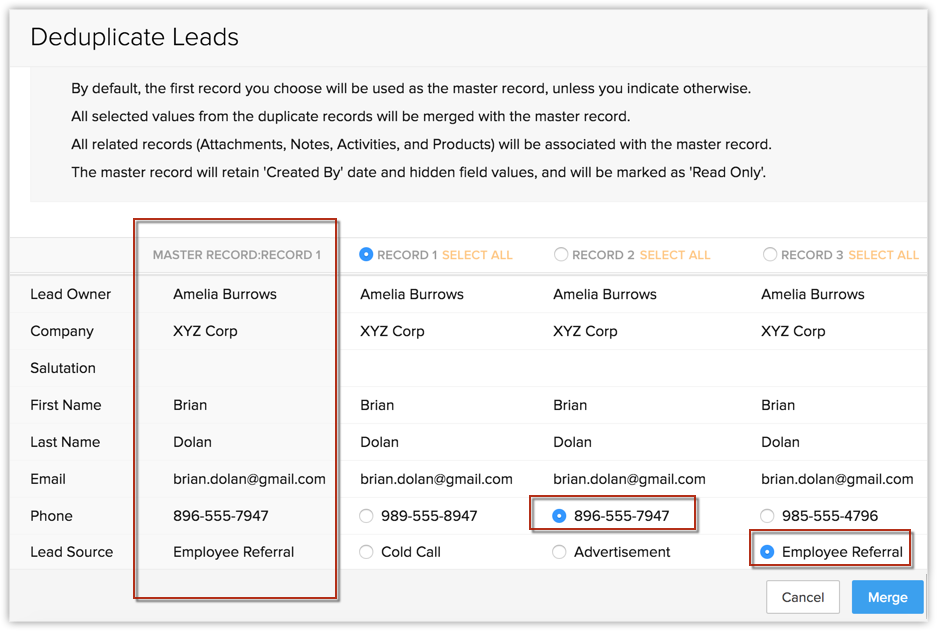Viewport: 937px width, 631px height.
Task: Click the Merge button
Action: tap(887, 597)
